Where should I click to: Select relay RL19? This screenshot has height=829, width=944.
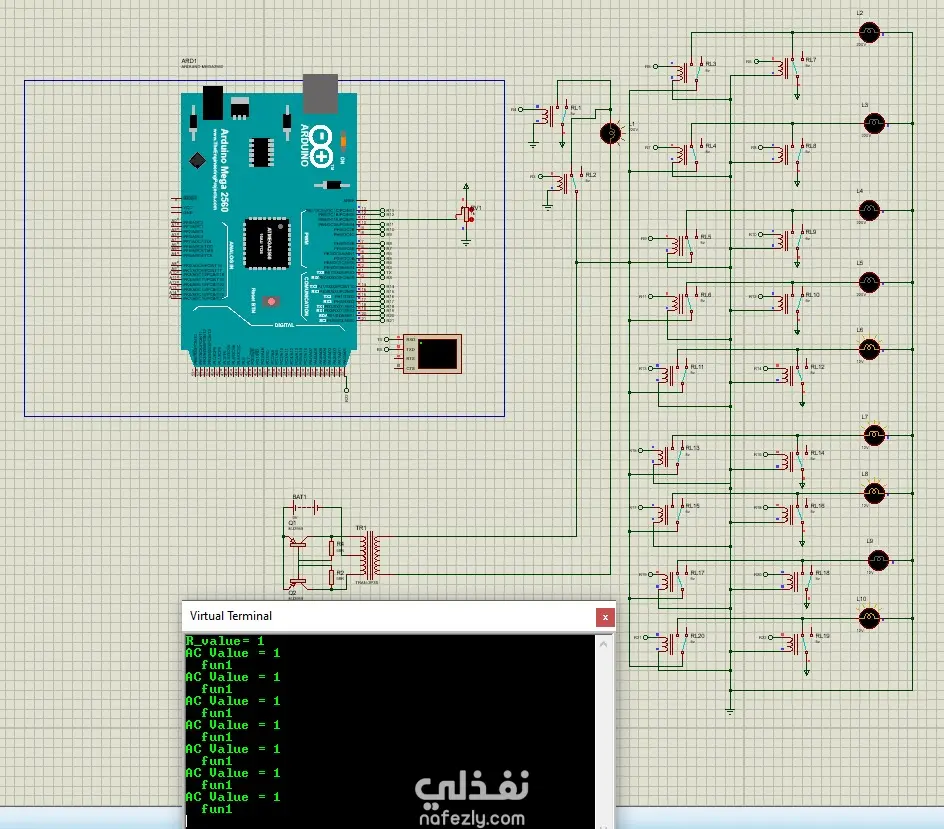point(798,644)
